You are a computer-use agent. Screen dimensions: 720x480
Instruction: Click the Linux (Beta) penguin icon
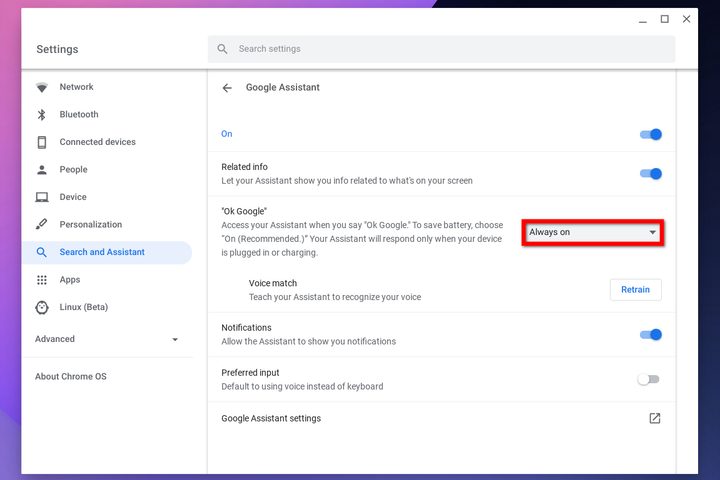42,307
